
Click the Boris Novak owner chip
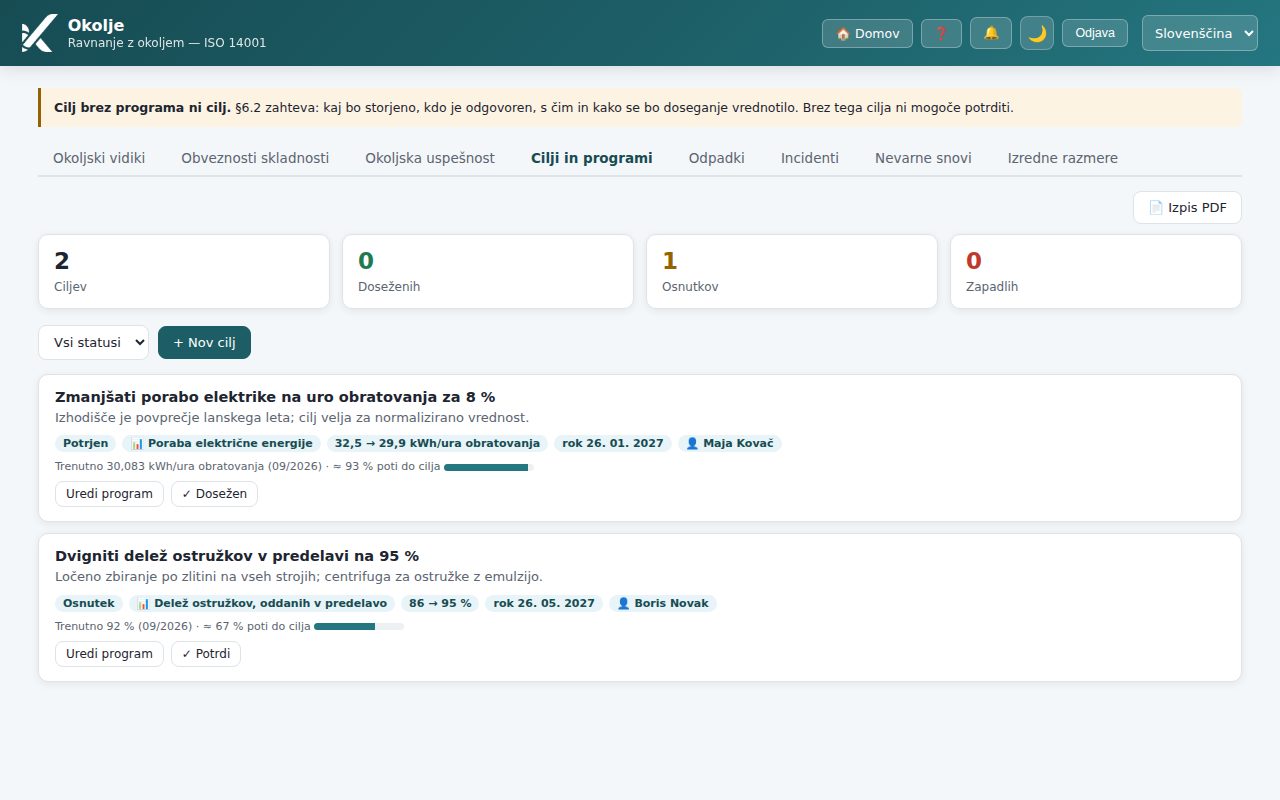[663, 603]
